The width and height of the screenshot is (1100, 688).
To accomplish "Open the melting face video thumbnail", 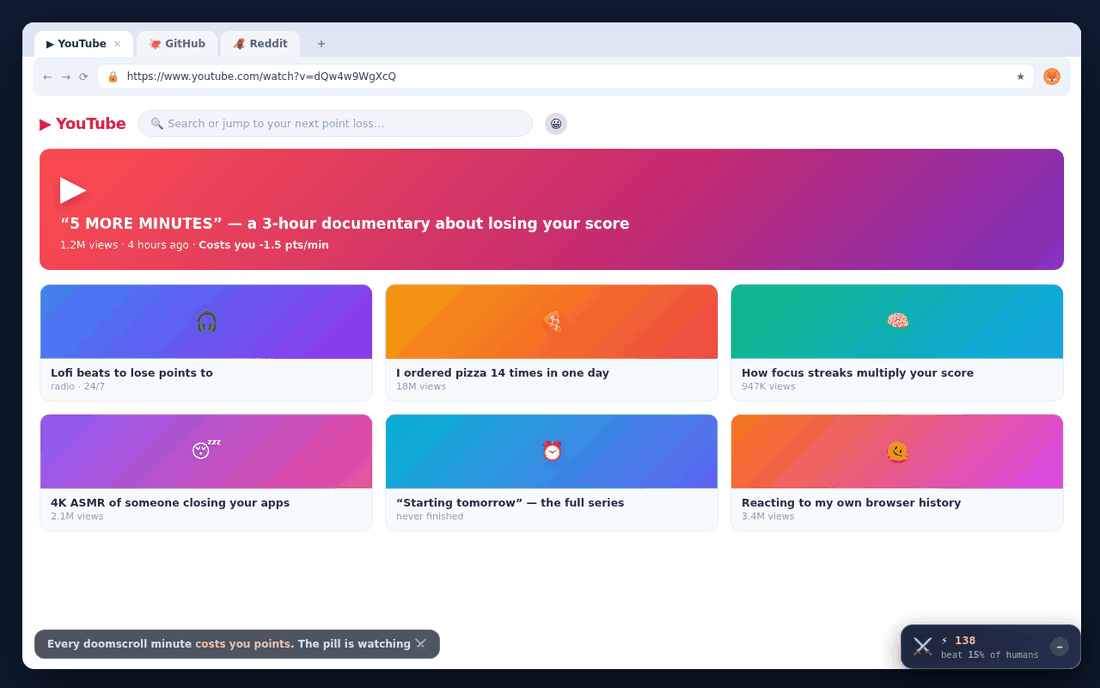I will coord(897,452).
